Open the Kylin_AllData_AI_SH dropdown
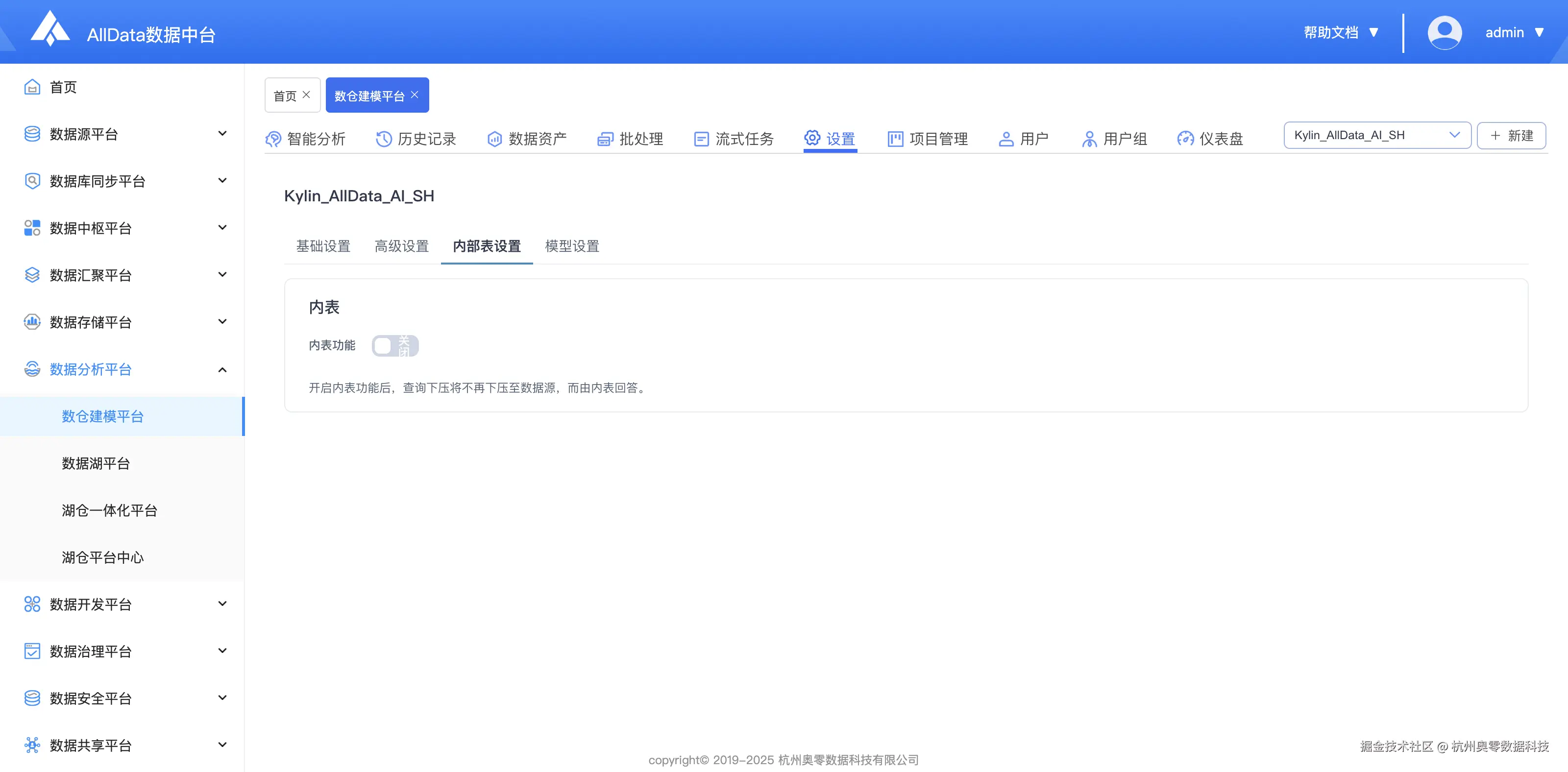This screenshot has width=1568, height=772. tap(1377, 135)
